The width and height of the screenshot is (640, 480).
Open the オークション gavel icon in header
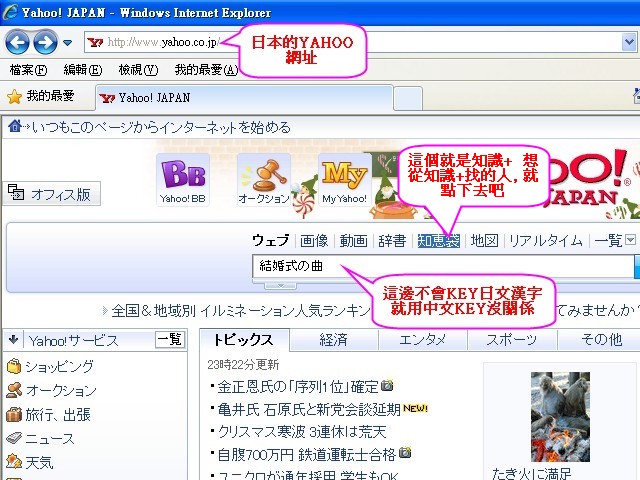pyautogui.click(x=264, y=180)
